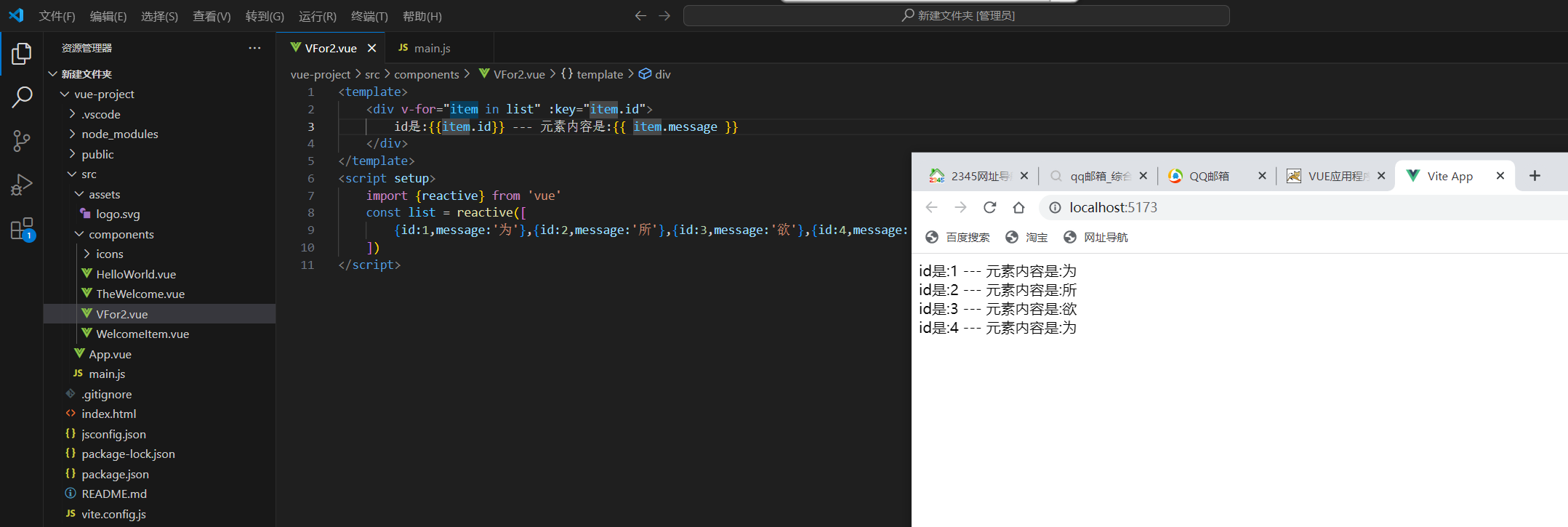The height and width of the screenshot is (527, 1568).
Task: Open the Explorer view in activity bar
Action: tap(22, 53)
